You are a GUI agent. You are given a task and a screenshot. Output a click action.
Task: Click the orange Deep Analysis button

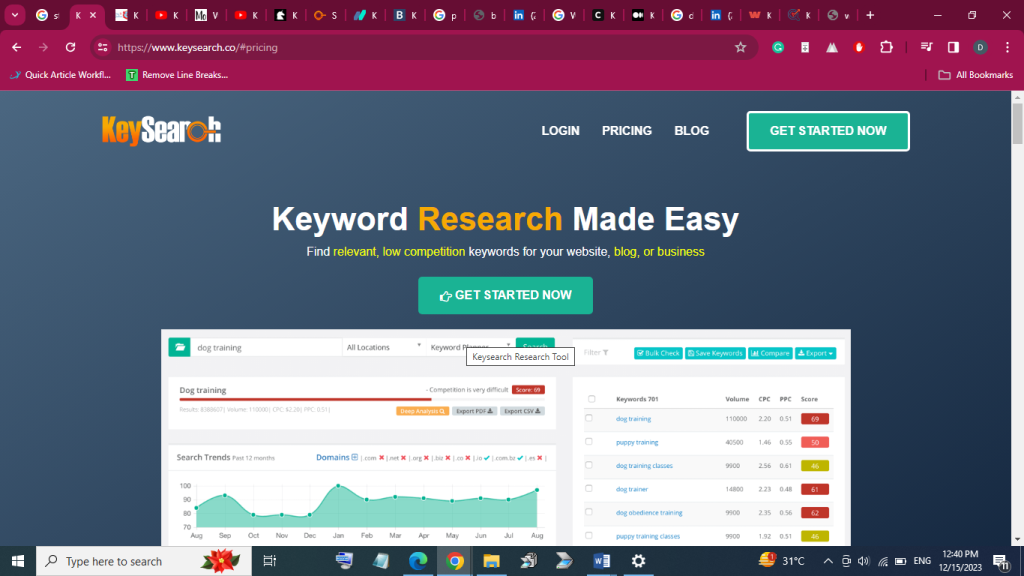pos(423,411)
